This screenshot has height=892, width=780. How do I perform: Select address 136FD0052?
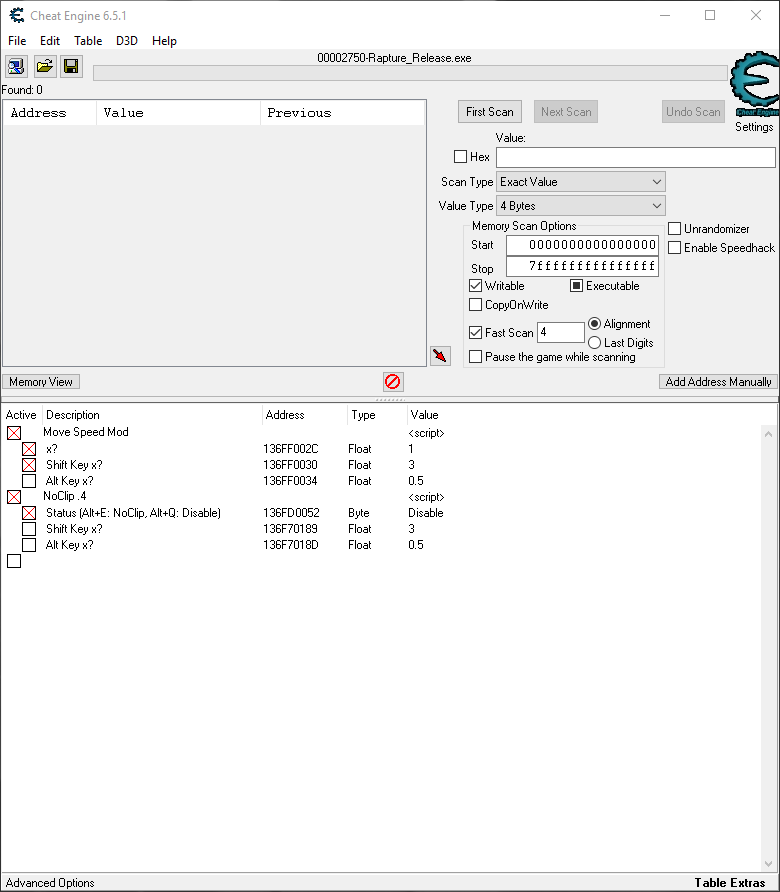tap(291, 513)
